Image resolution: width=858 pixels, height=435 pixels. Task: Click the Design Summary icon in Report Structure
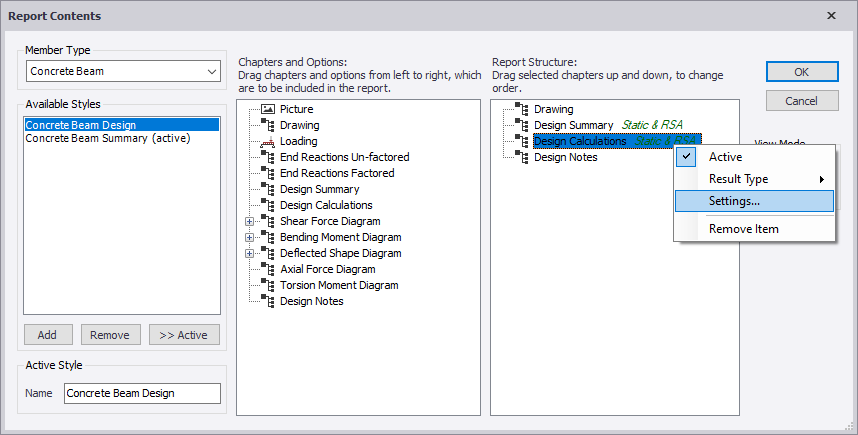[x=521, y=125]
